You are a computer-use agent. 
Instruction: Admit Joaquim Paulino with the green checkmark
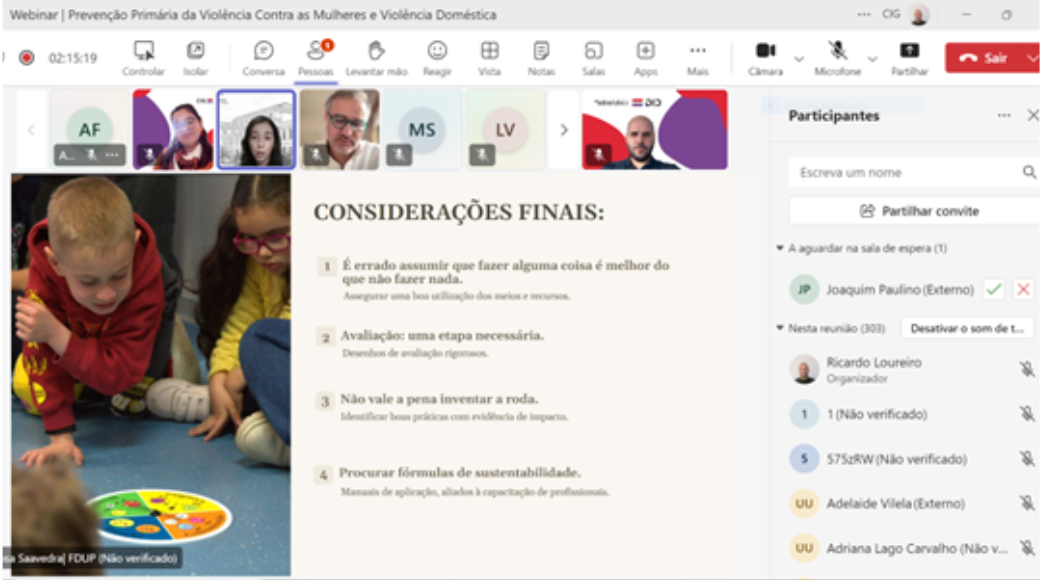(993, 289)
